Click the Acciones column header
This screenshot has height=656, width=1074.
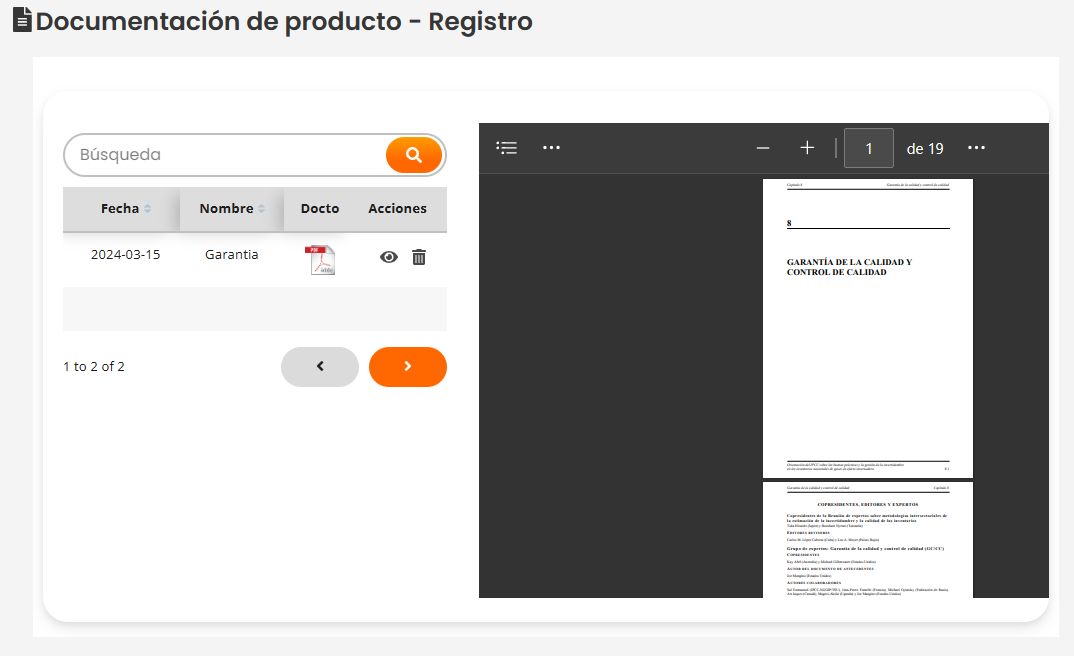[x=397, y=209]
